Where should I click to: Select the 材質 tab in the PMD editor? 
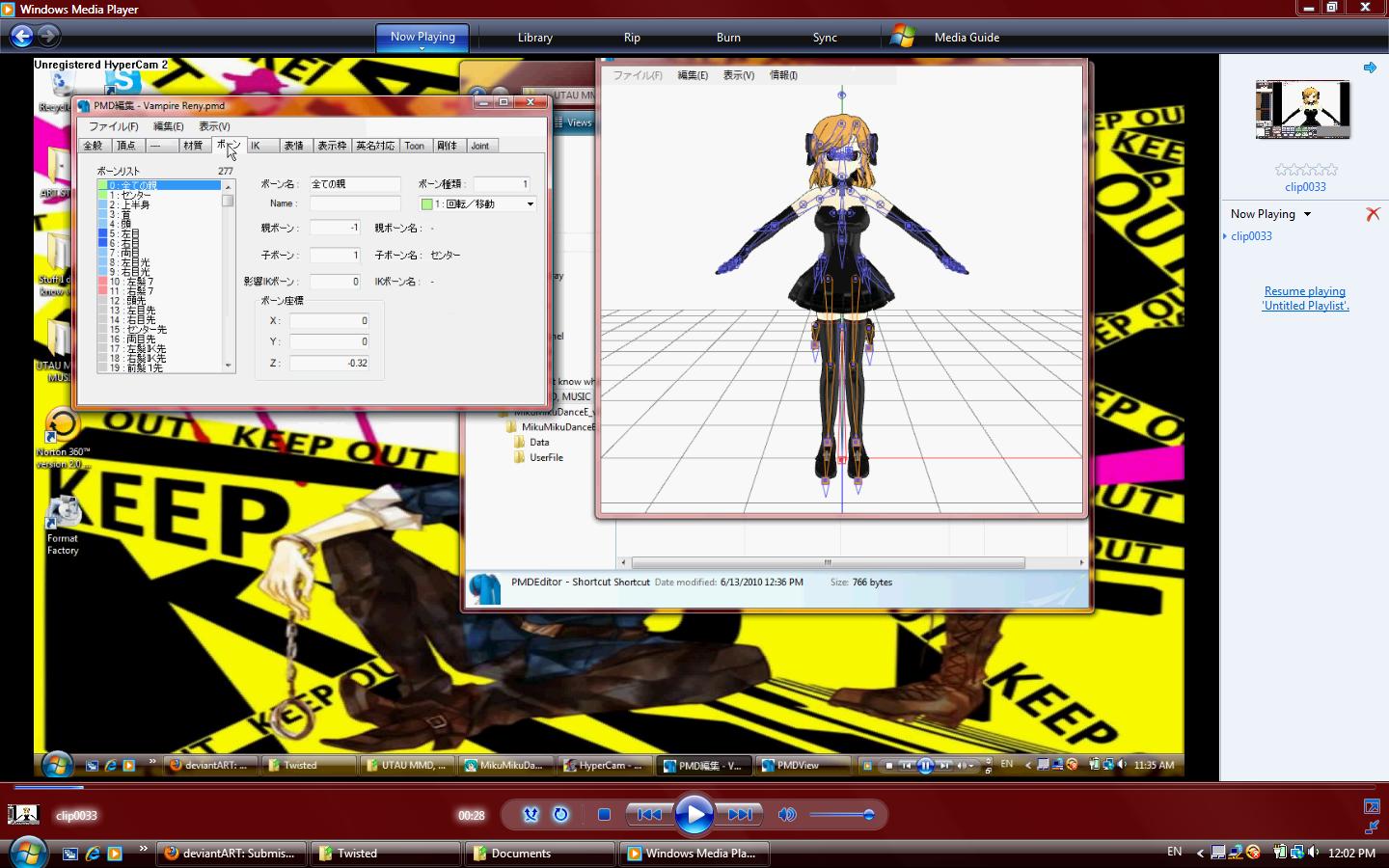point(194,146)
